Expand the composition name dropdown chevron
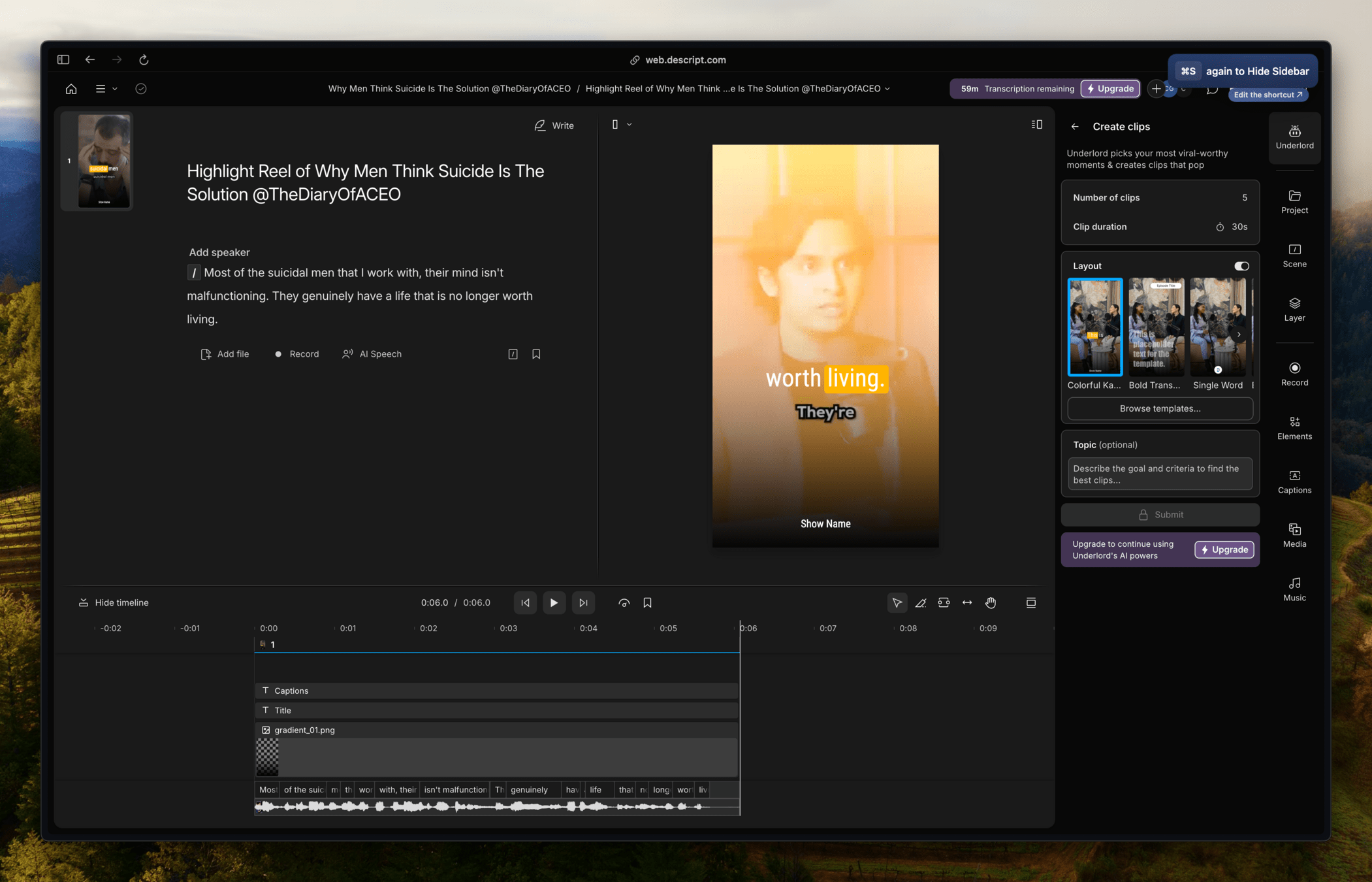 pos(887,89)
